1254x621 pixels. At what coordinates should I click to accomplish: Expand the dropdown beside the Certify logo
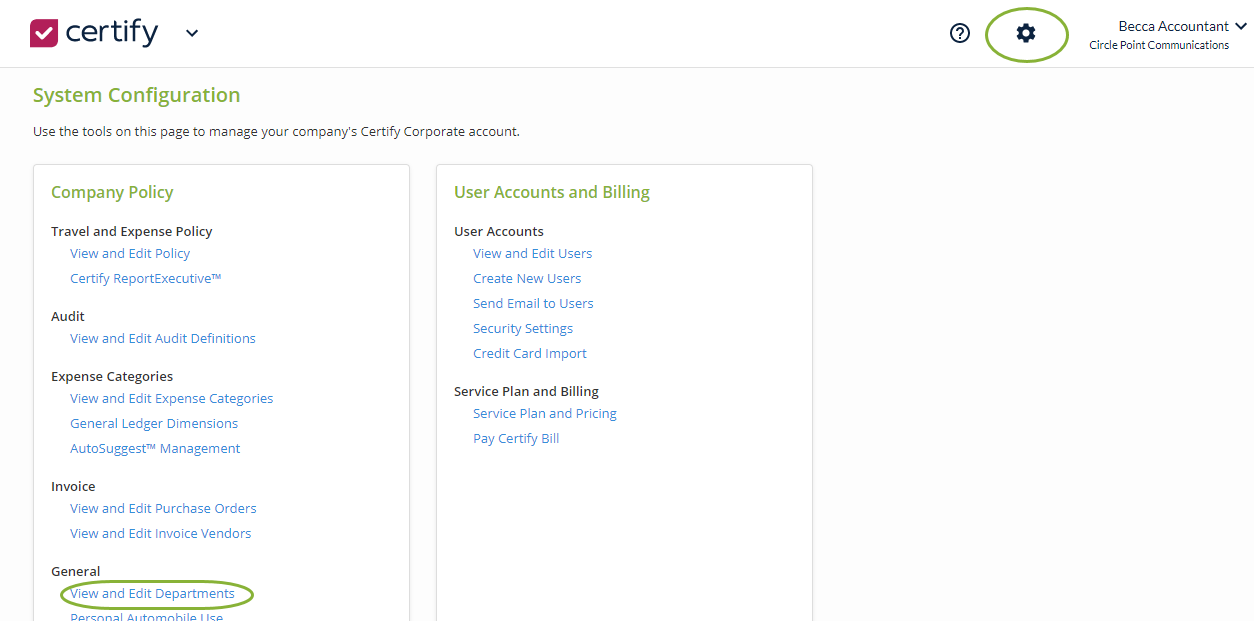pos(190,33)
